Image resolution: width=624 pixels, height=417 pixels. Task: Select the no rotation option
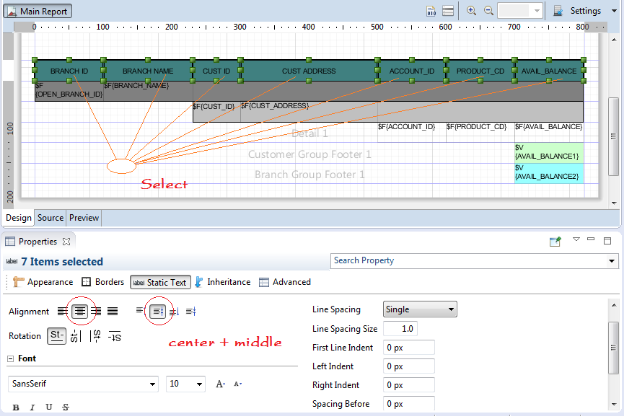tap(57, 335)
